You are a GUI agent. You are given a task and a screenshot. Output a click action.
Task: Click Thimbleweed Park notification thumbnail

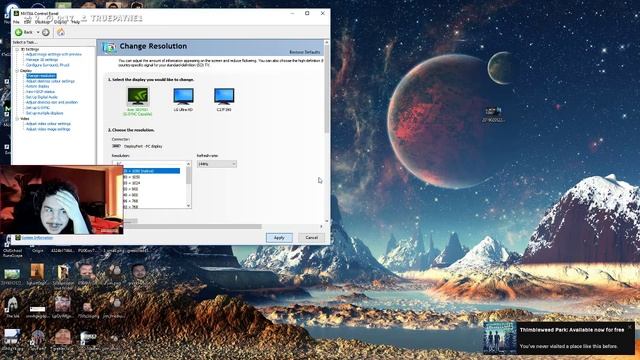click(x=500, y=338)
